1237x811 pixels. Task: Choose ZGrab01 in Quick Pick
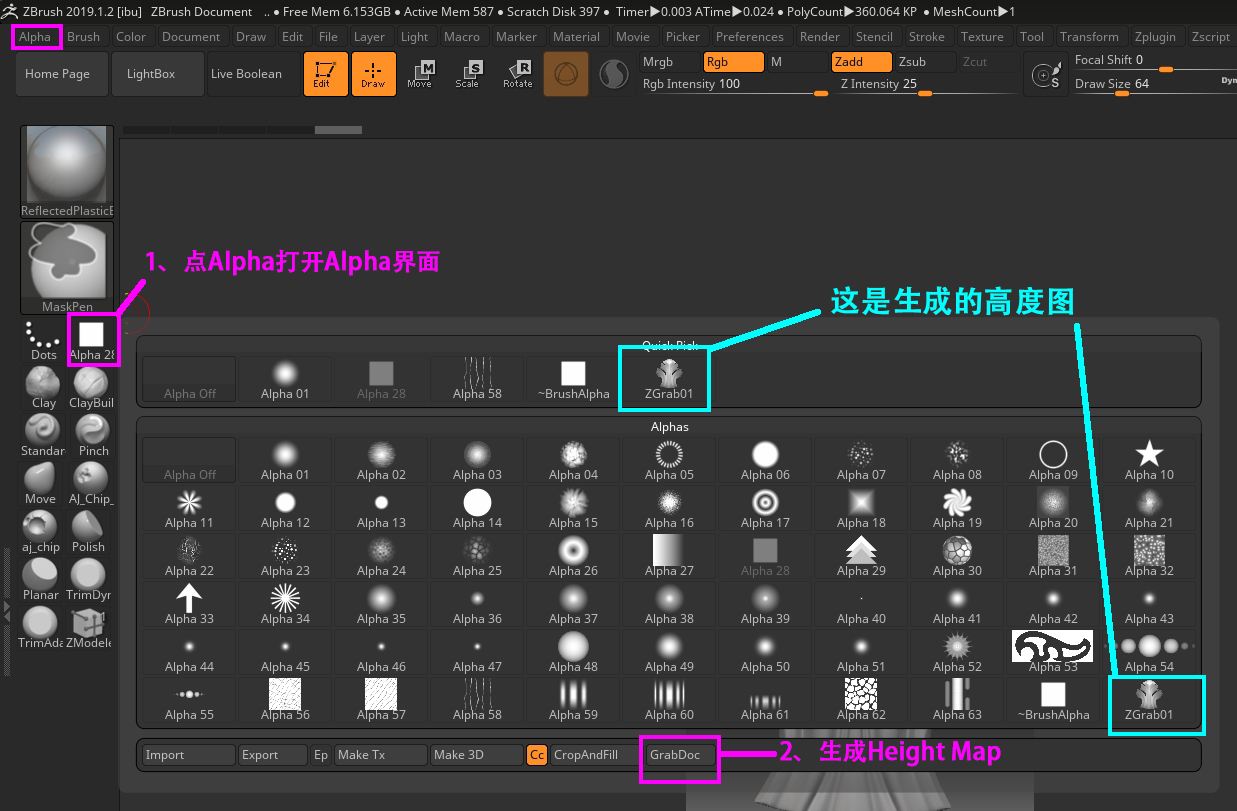(669, 379)
